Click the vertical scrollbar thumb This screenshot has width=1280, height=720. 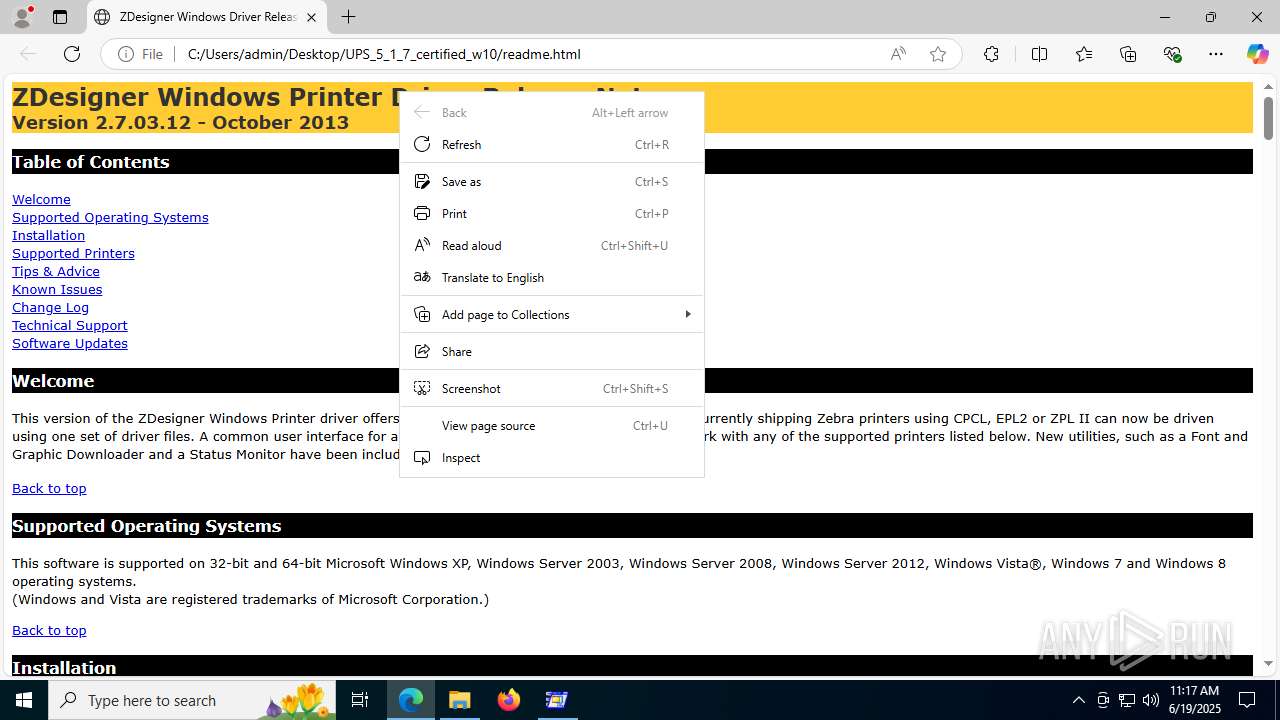pyautogui.click(x=1268, y=118)
